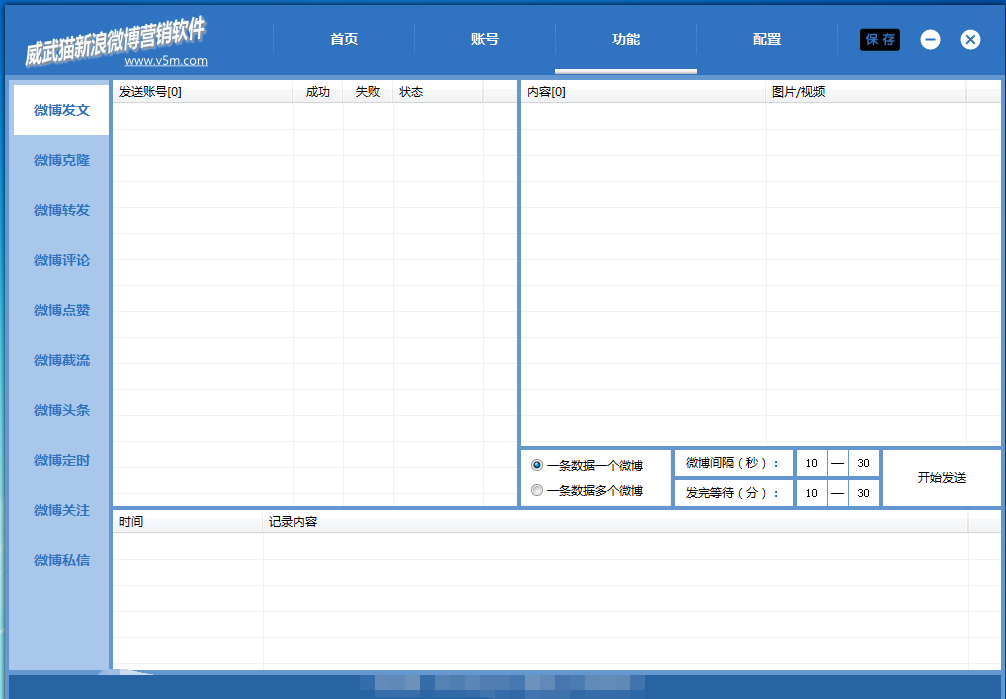
Task: Click the 失败 column header
Action: click(368, 92)
